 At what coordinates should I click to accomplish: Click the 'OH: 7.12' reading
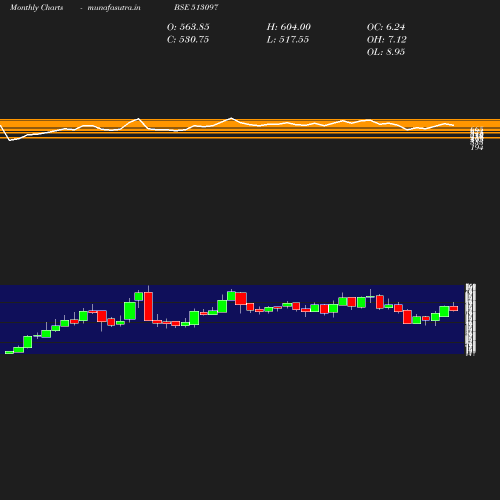point(386,39)
